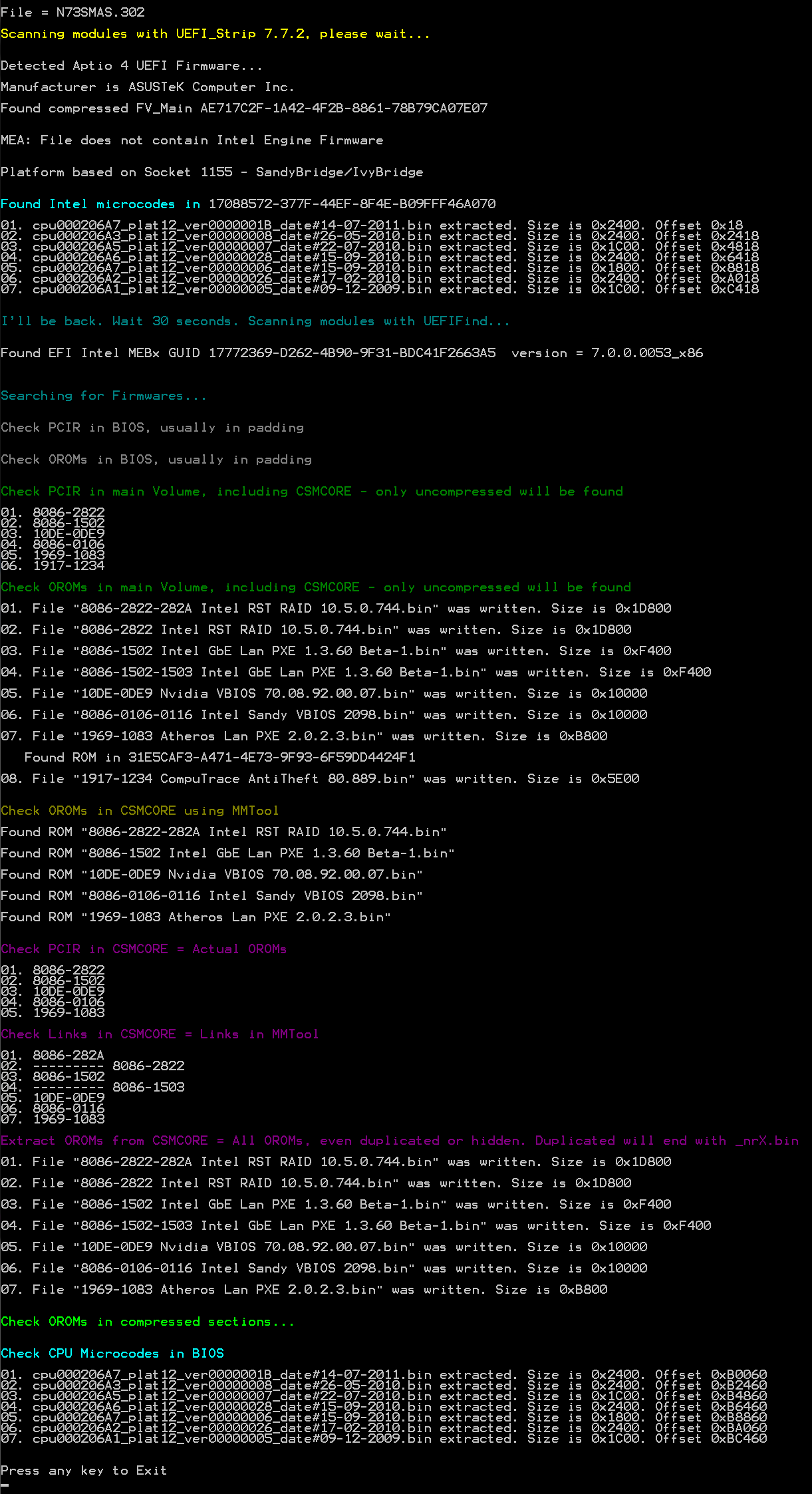Viewport: 812px width, 1494px height.
Task: Select the "Found EFI Intel MEBx GUID" line
Action: tap(352, 353)
